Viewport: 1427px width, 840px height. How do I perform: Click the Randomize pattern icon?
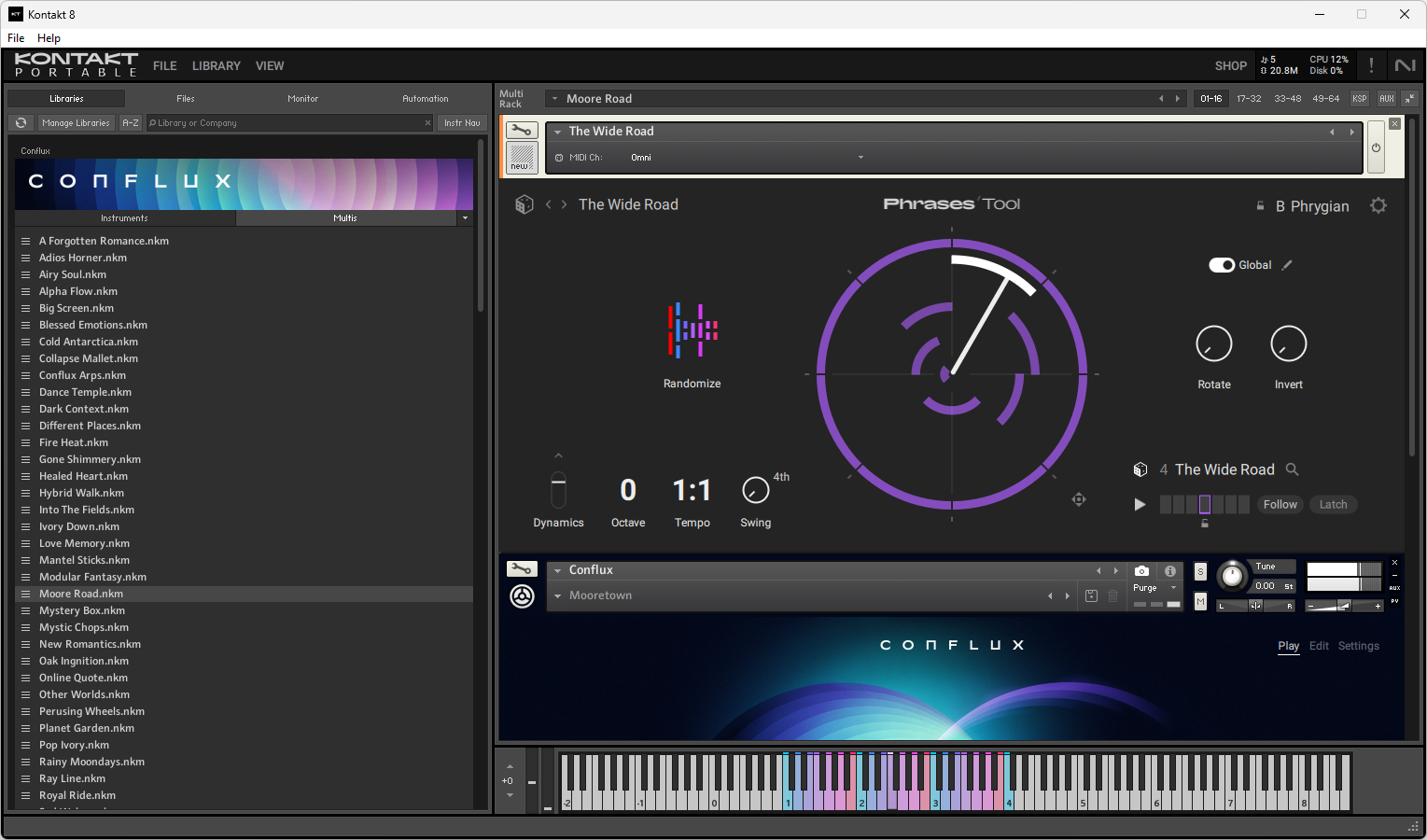(x=693, y=329)
